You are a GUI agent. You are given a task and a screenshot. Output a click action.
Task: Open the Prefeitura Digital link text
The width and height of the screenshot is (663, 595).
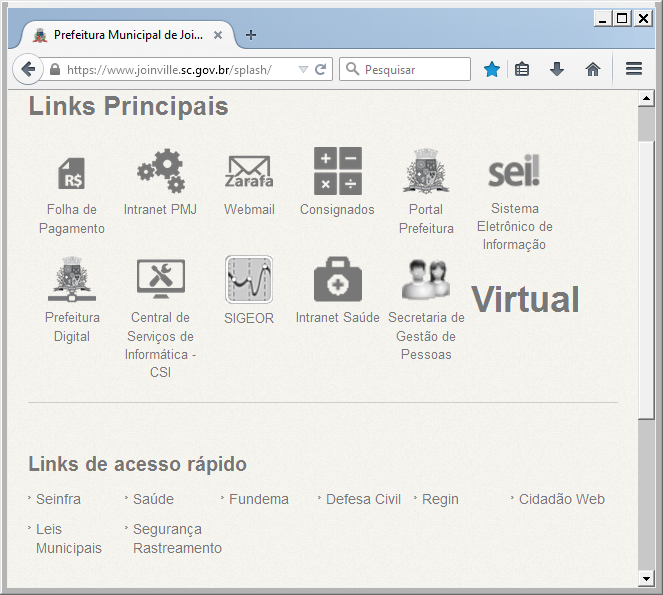72,327
